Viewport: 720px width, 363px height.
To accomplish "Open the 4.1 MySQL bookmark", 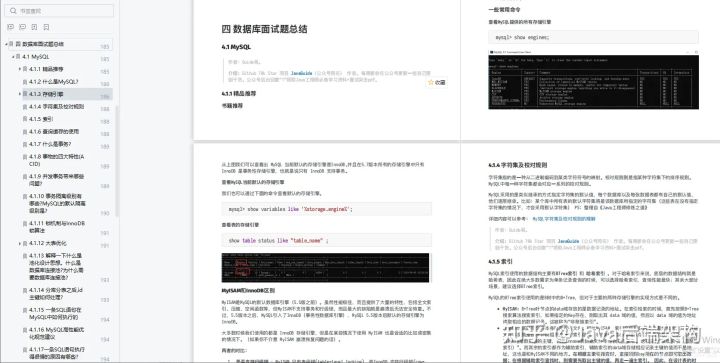I will 35,56.
